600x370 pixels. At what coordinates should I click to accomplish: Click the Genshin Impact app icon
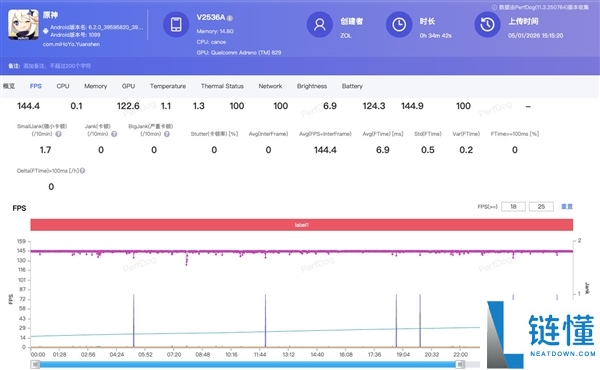[x=23, y=25]
